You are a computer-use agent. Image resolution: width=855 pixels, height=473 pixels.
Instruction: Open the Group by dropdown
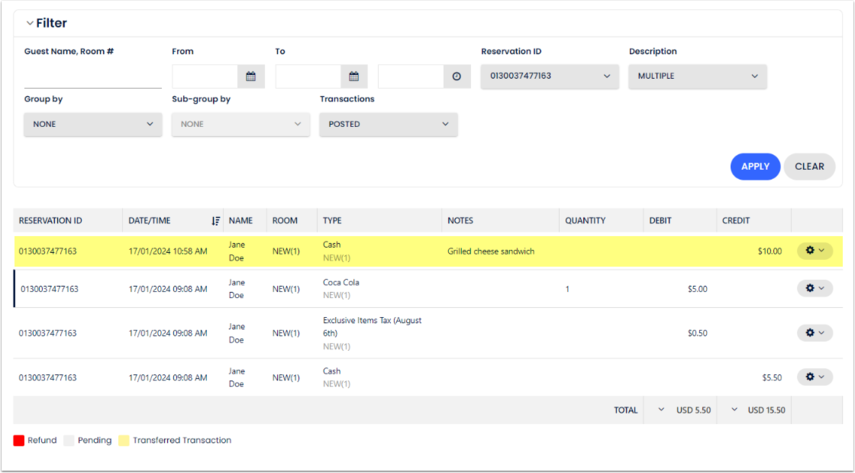point(92,124)
